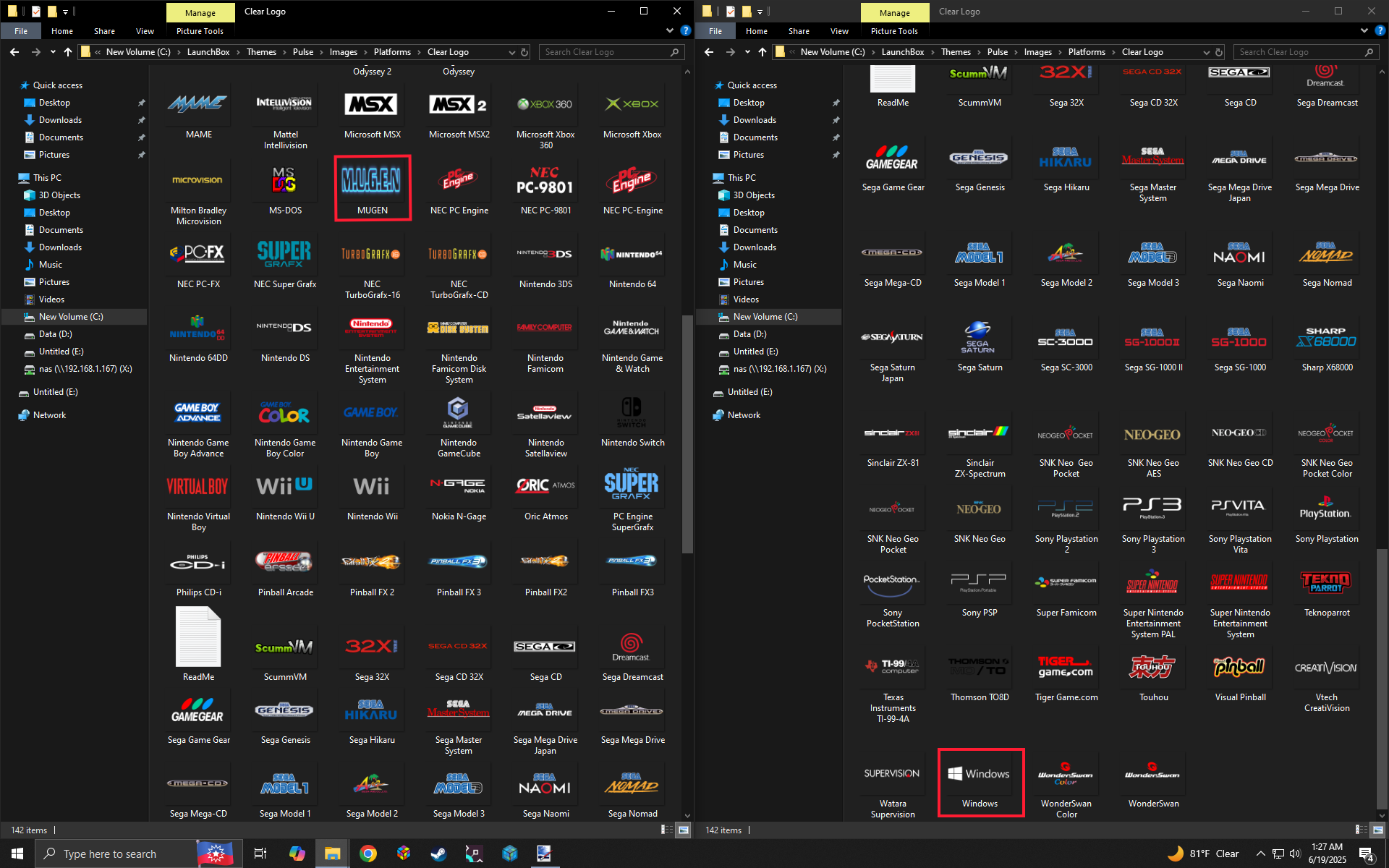Open recent locations dropdown in right window
Screen dimensions: 1389x868
747,52
